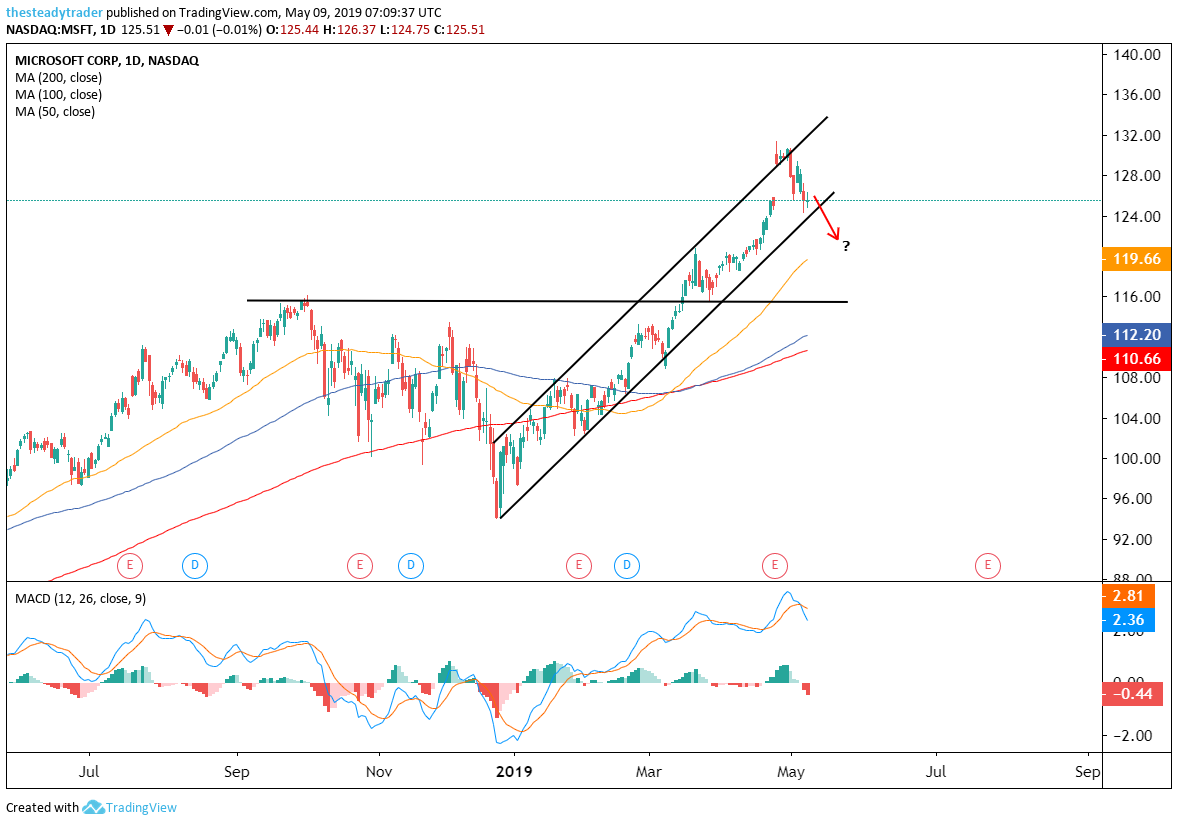Open the thesteadytrader author name

pos(54,13)
